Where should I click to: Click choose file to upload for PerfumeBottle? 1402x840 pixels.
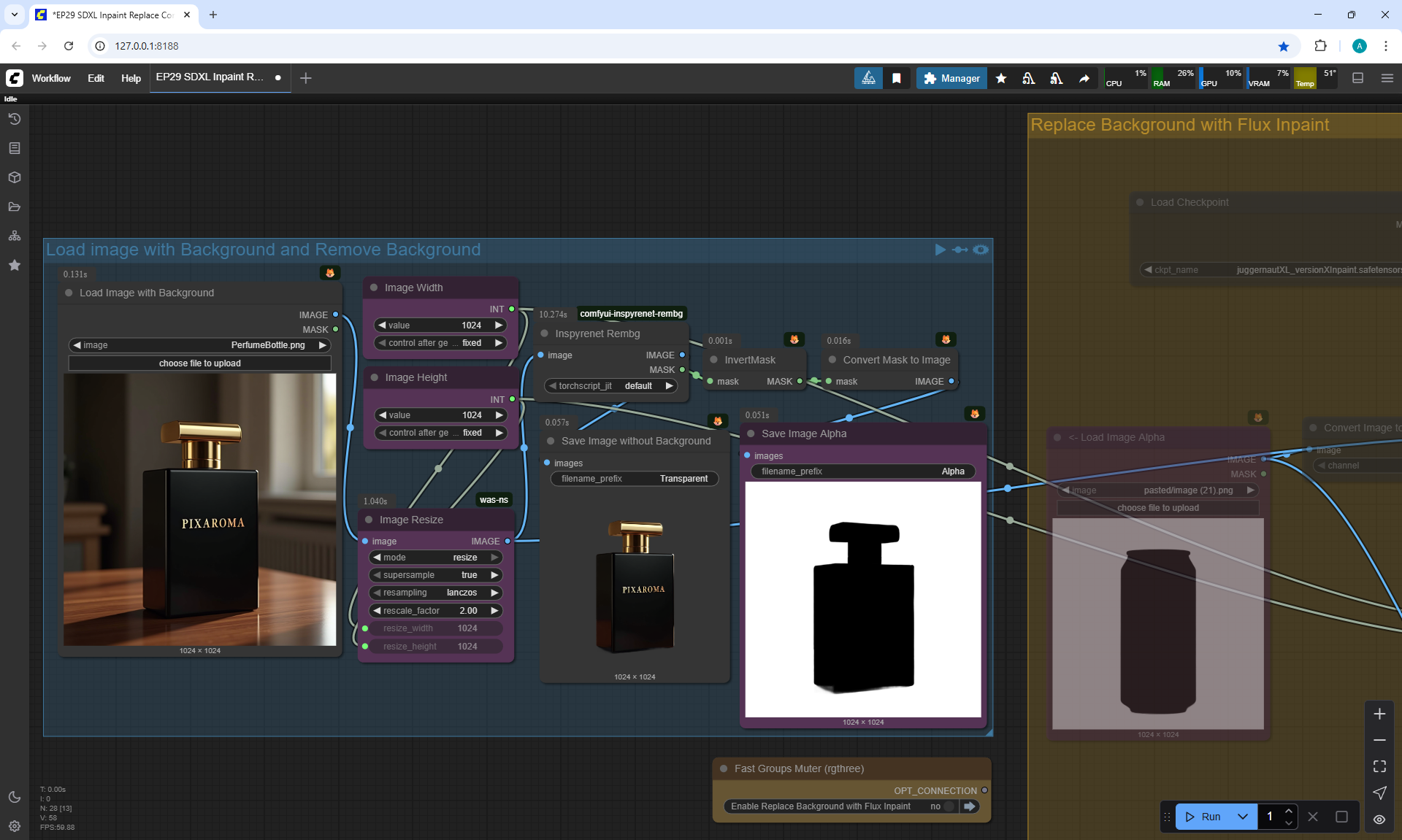[199, 363]
